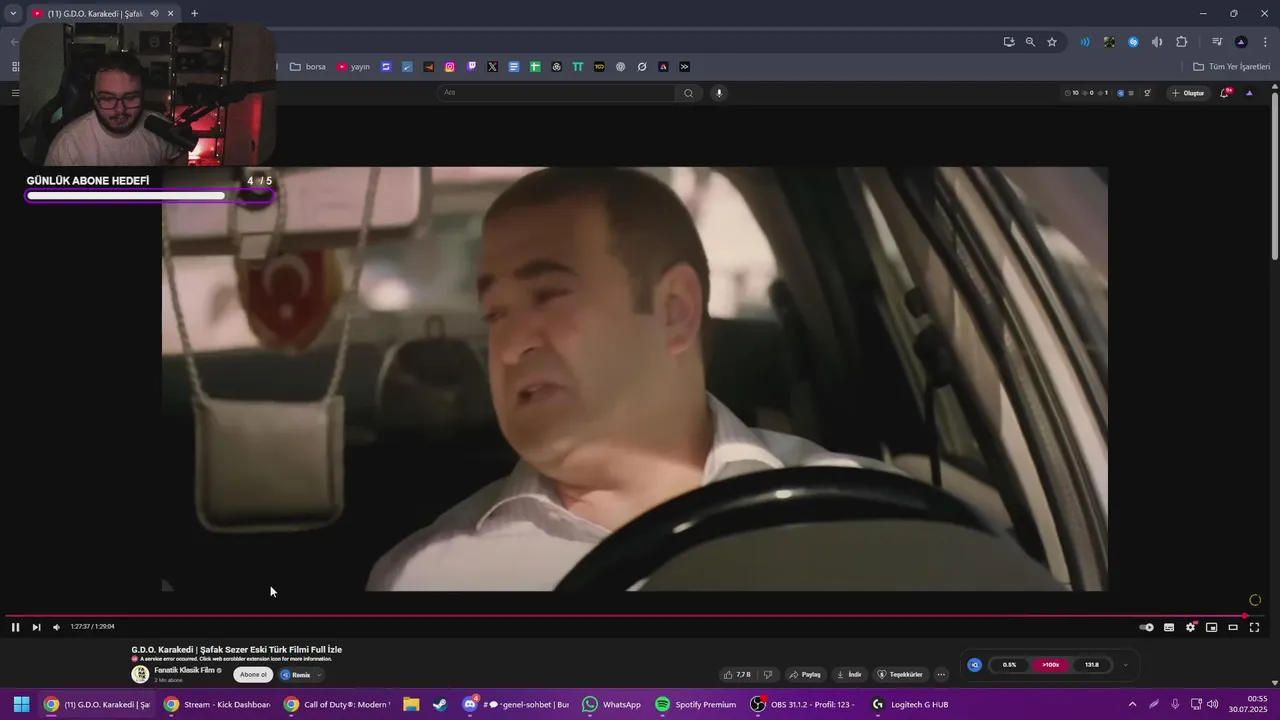Image resolution: width=1280 pixels, height=720 pixels.
Task: Subscribe with the Abone ol button
Action: pyautogui.click(x=253, y=675)
